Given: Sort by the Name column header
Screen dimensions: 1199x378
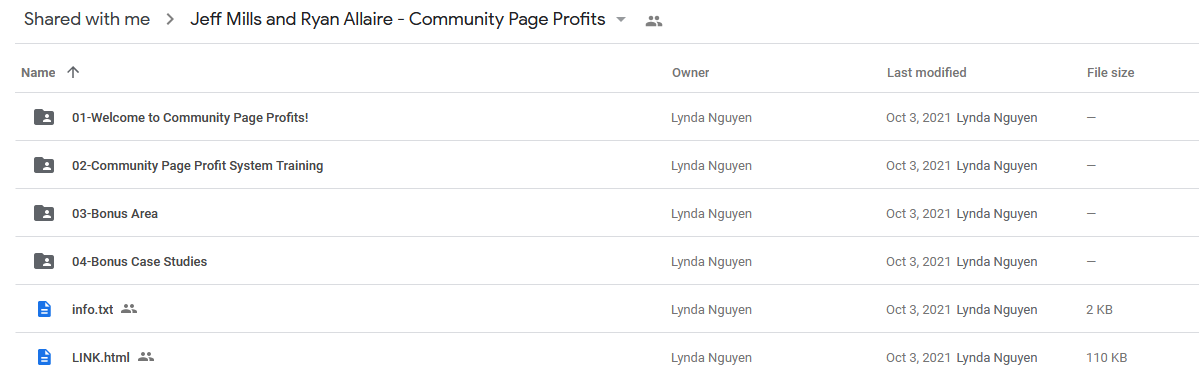Looking at the screenshot, I should click(x=38, y=73).
